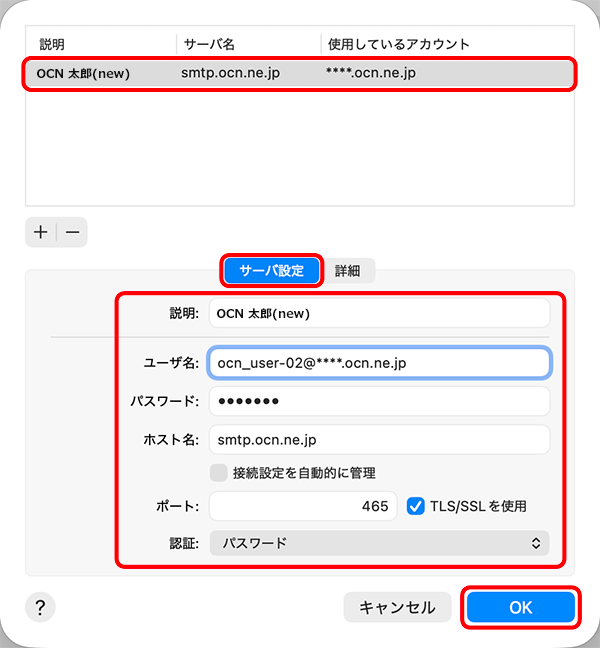Select the OCN 太郎(new) server row

[300, 73]
